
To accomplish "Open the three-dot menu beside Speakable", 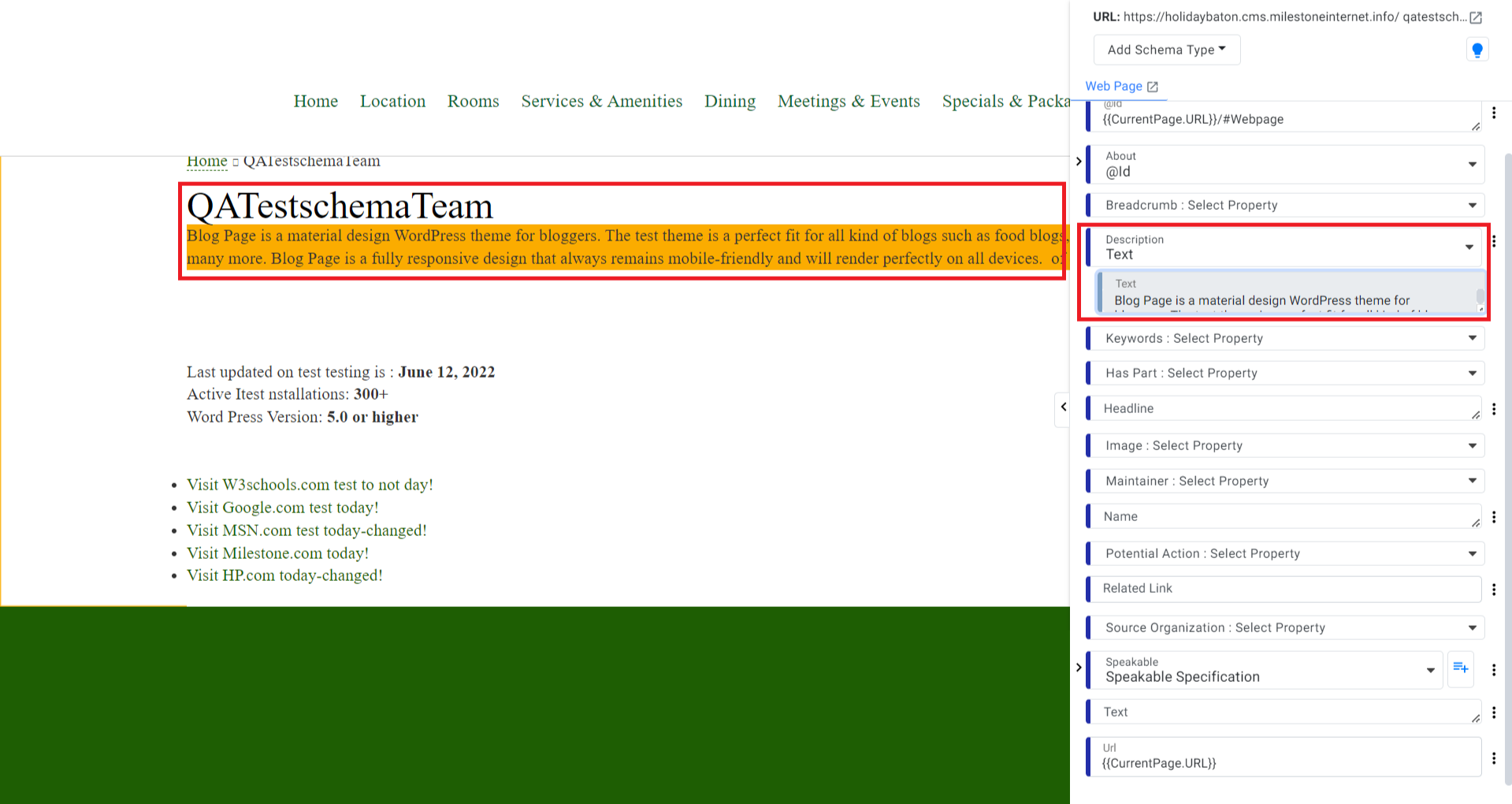I will 1494,670.
